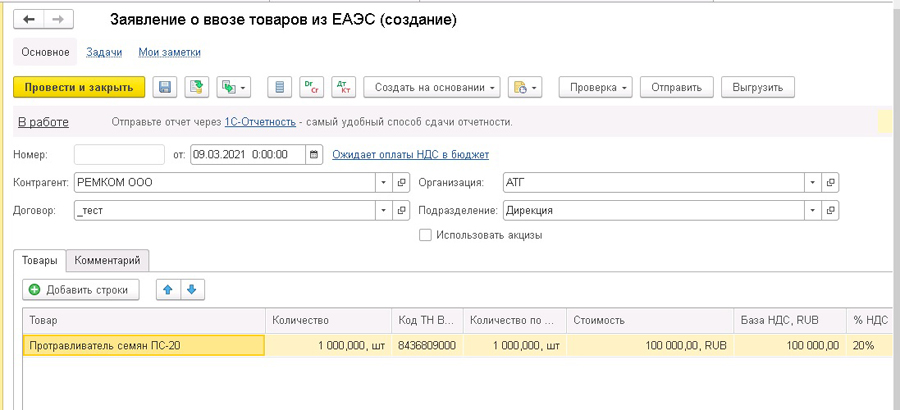This screenshot has width=900, height=410.
Task: Open the document list icon
Action: [x=280, y=87]
